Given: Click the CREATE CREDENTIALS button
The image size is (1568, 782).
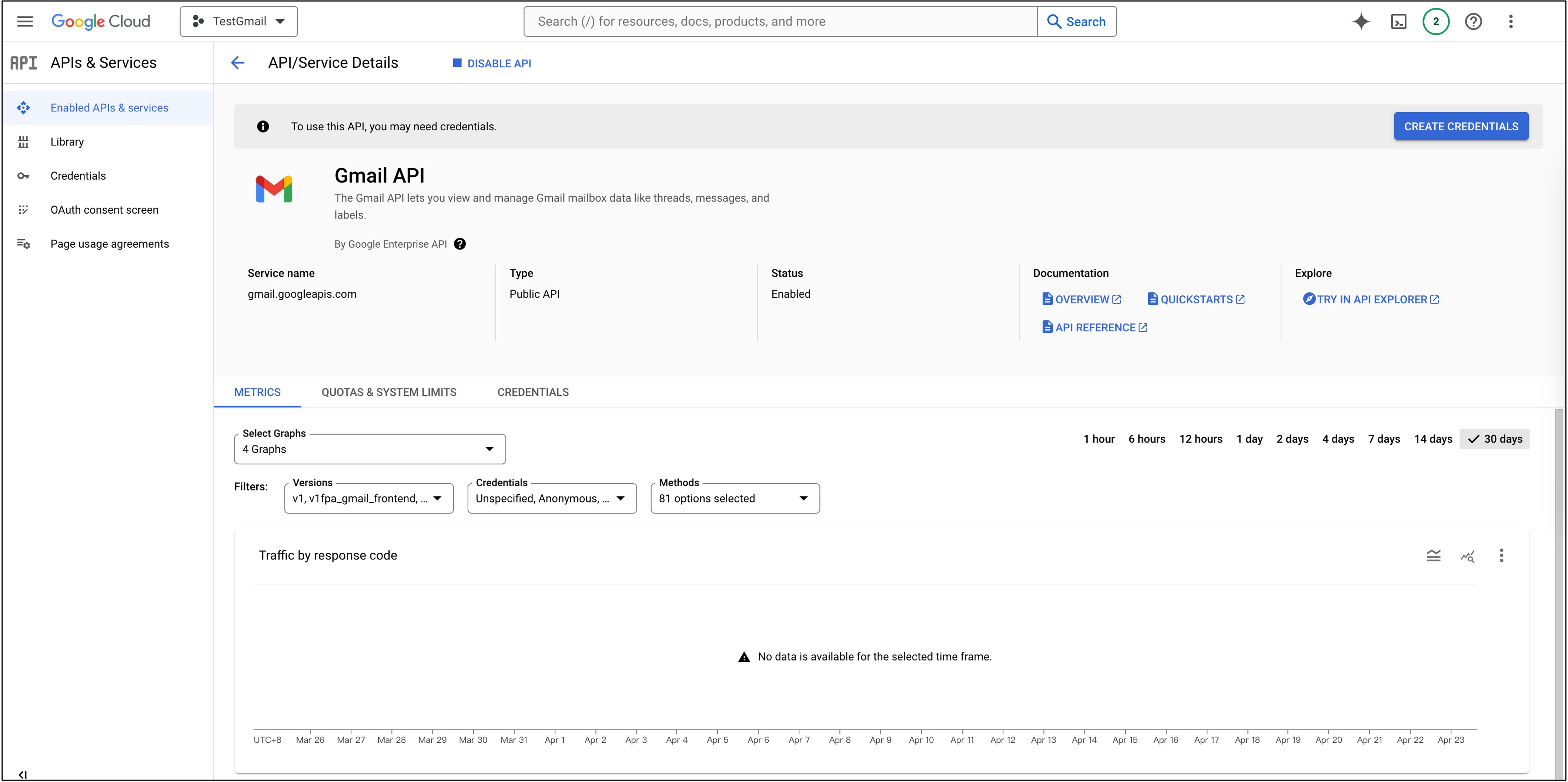Looking at the screenshot, I should click(x=1461, y=127).
